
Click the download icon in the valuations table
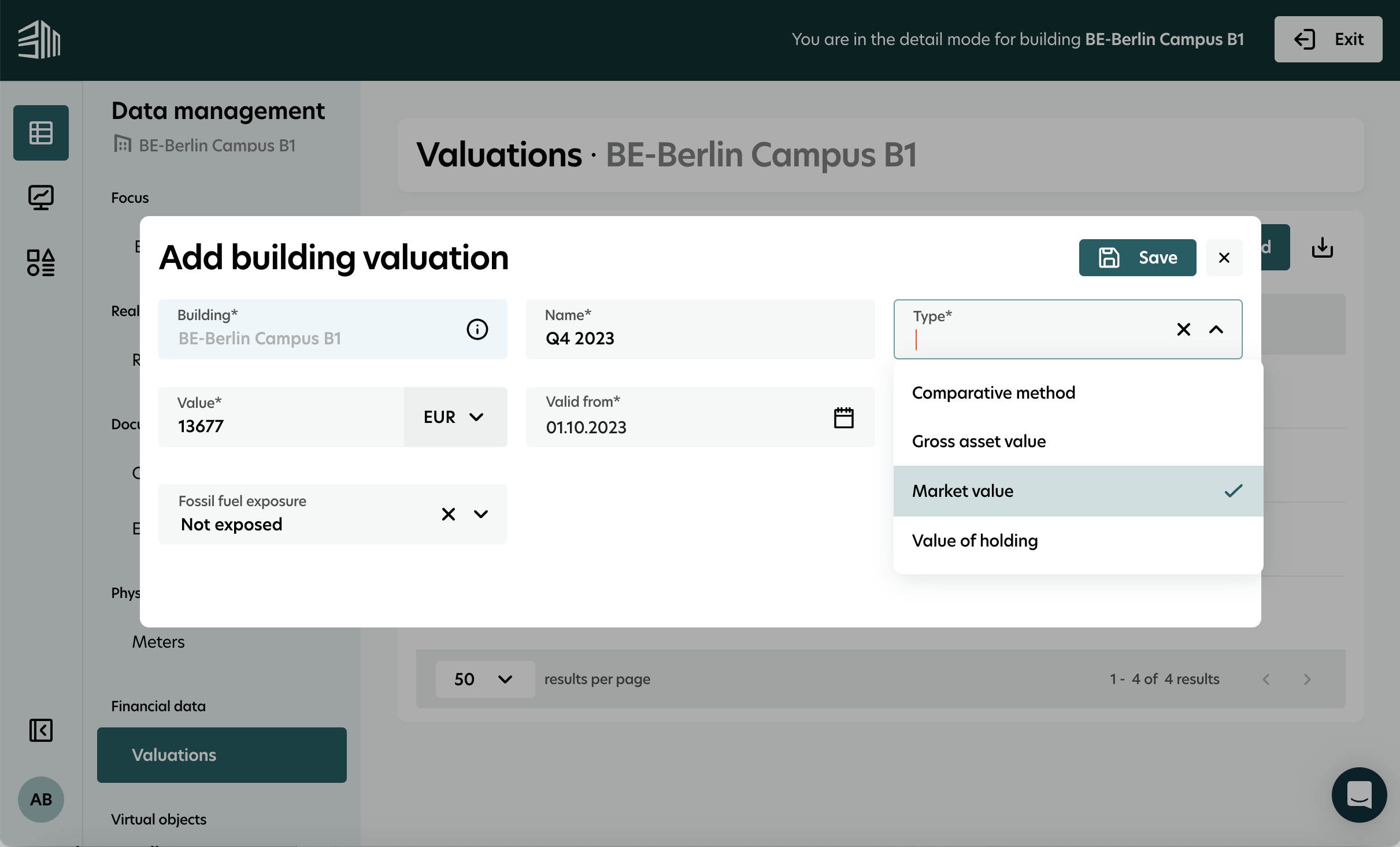tap(1323, 247)
